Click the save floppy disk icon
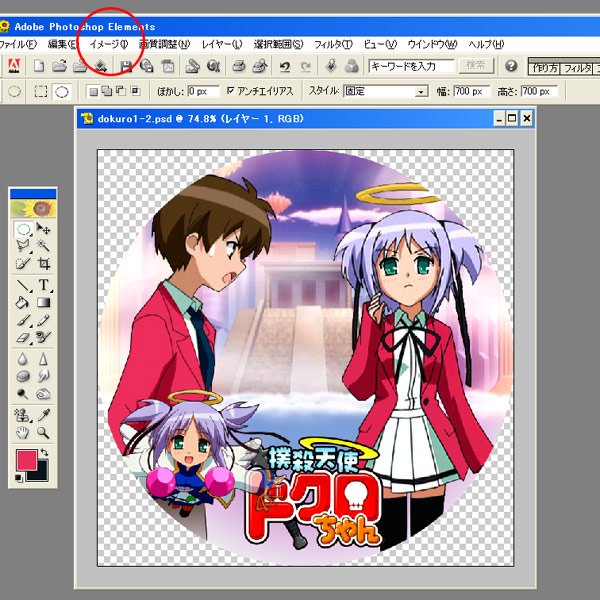 126,66
